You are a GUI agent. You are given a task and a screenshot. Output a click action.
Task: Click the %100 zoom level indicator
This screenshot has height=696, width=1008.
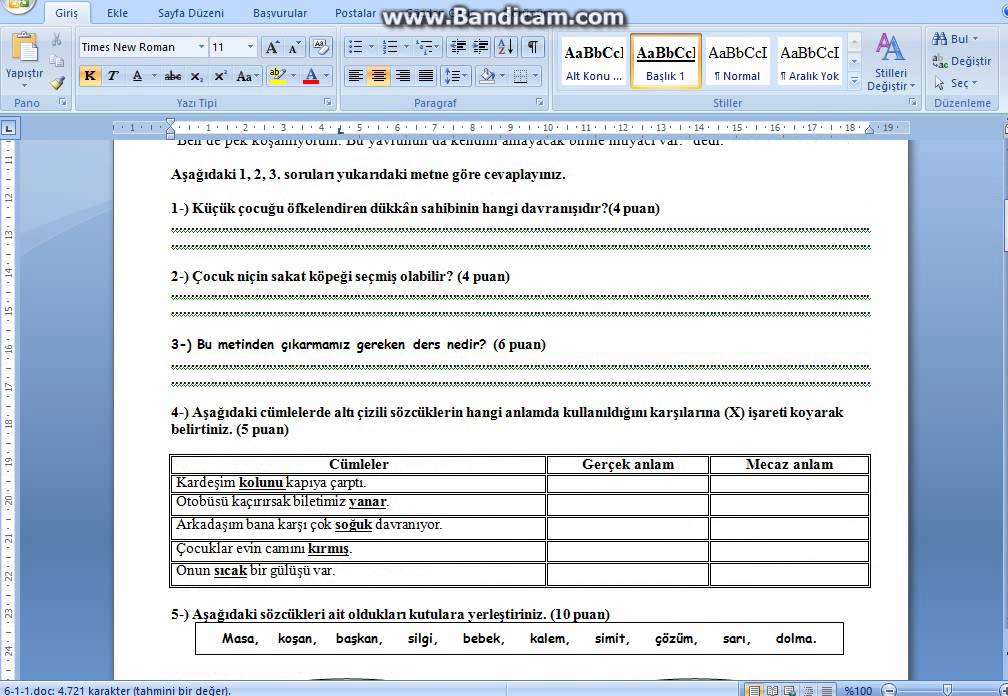[x=858, y=691]
